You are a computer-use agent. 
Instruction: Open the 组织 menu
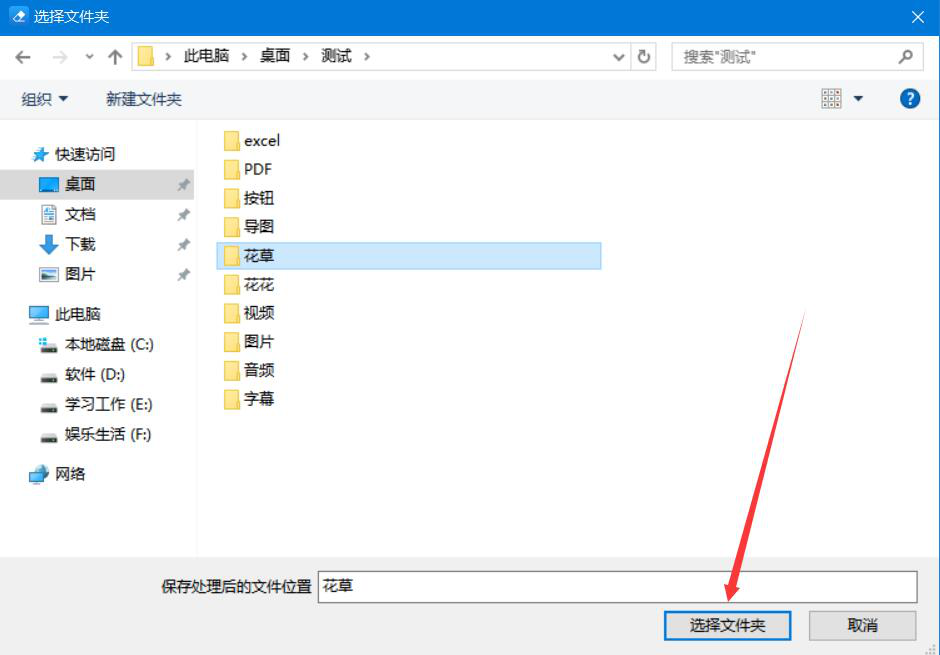pyautogui.click(x=44, y=99)
